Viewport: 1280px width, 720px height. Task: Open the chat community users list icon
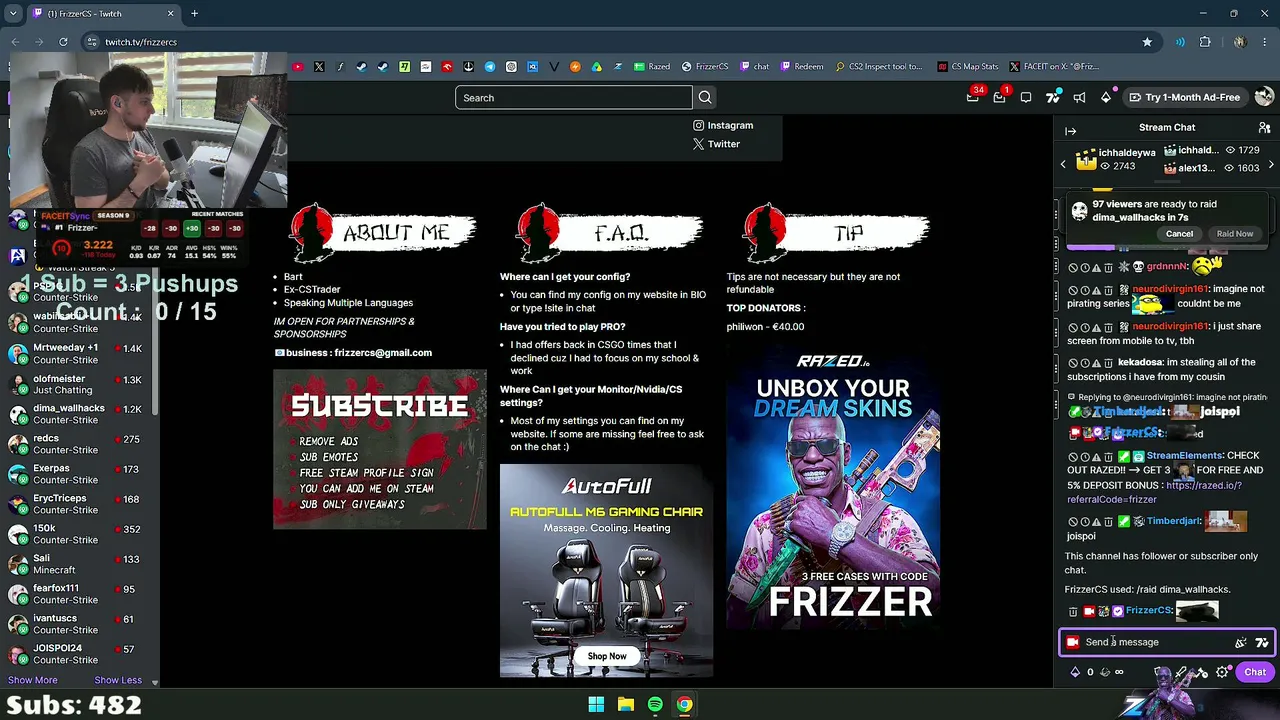tap(1264, 128)
